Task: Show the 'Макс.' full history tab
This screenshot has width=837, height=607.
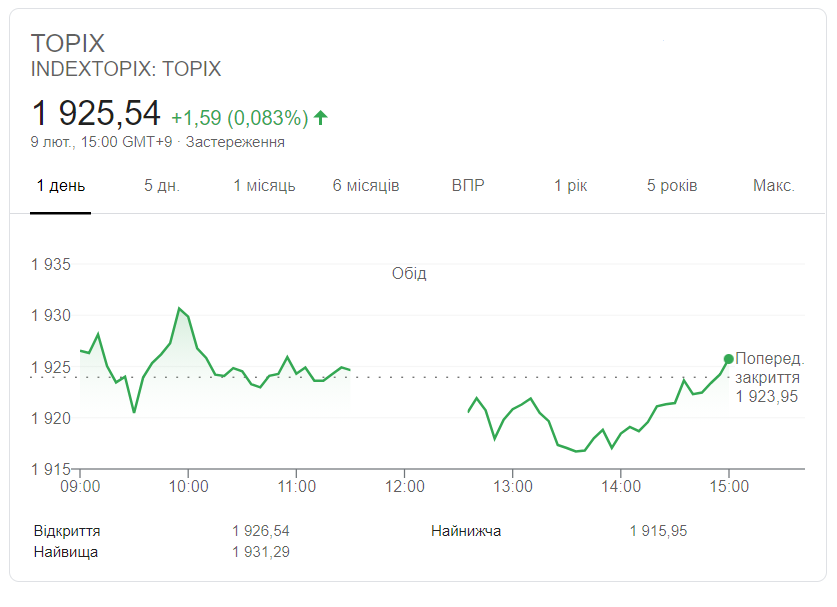Action: tap(773, 186)
